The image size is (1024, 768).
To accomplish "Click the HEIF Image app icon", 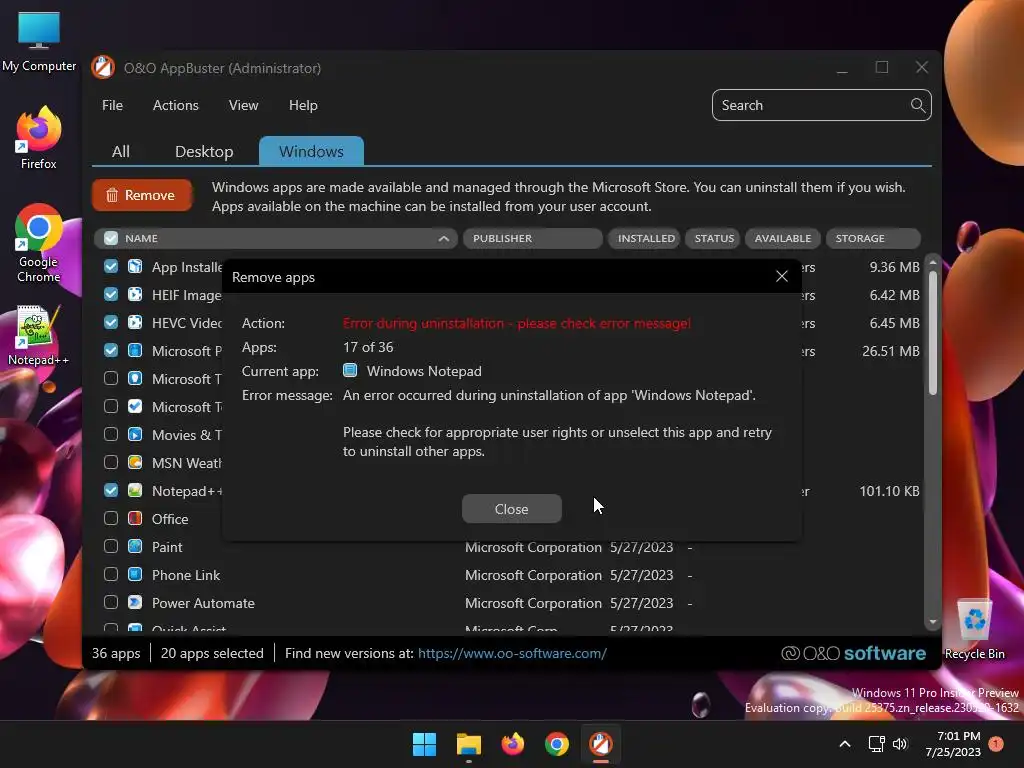I will click(135, 295).
